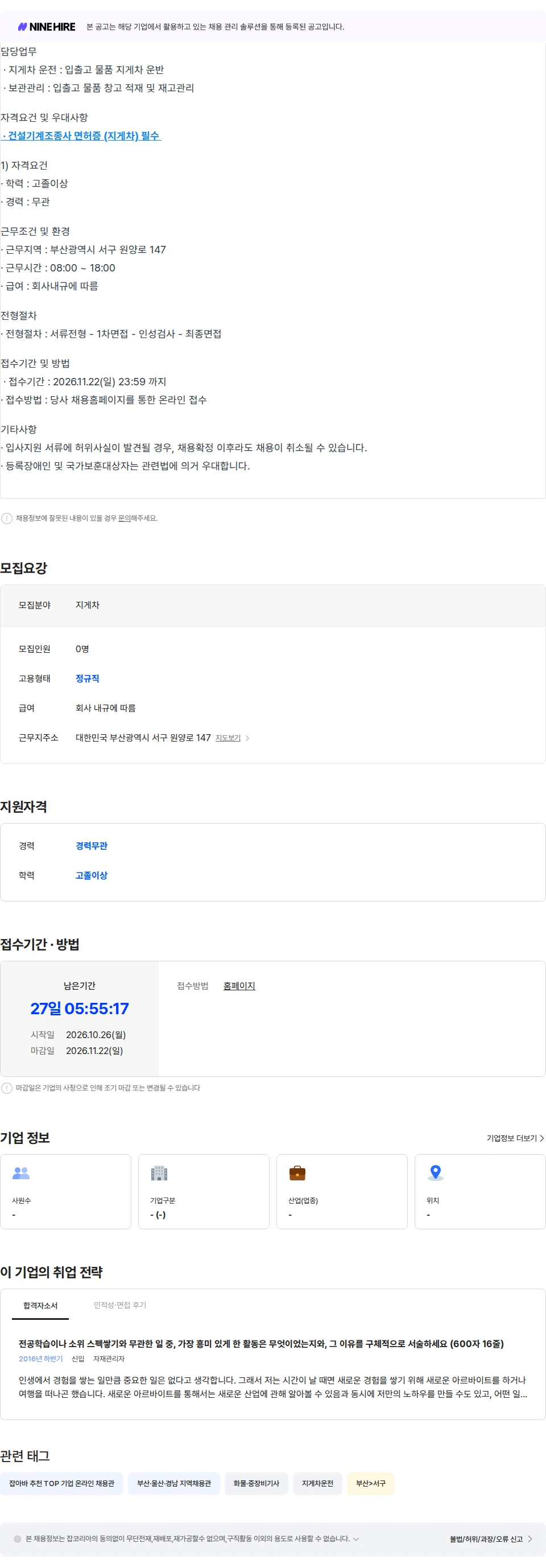Click the company type building icon
Screen dimensions: 546x1568
[159, 1172]
